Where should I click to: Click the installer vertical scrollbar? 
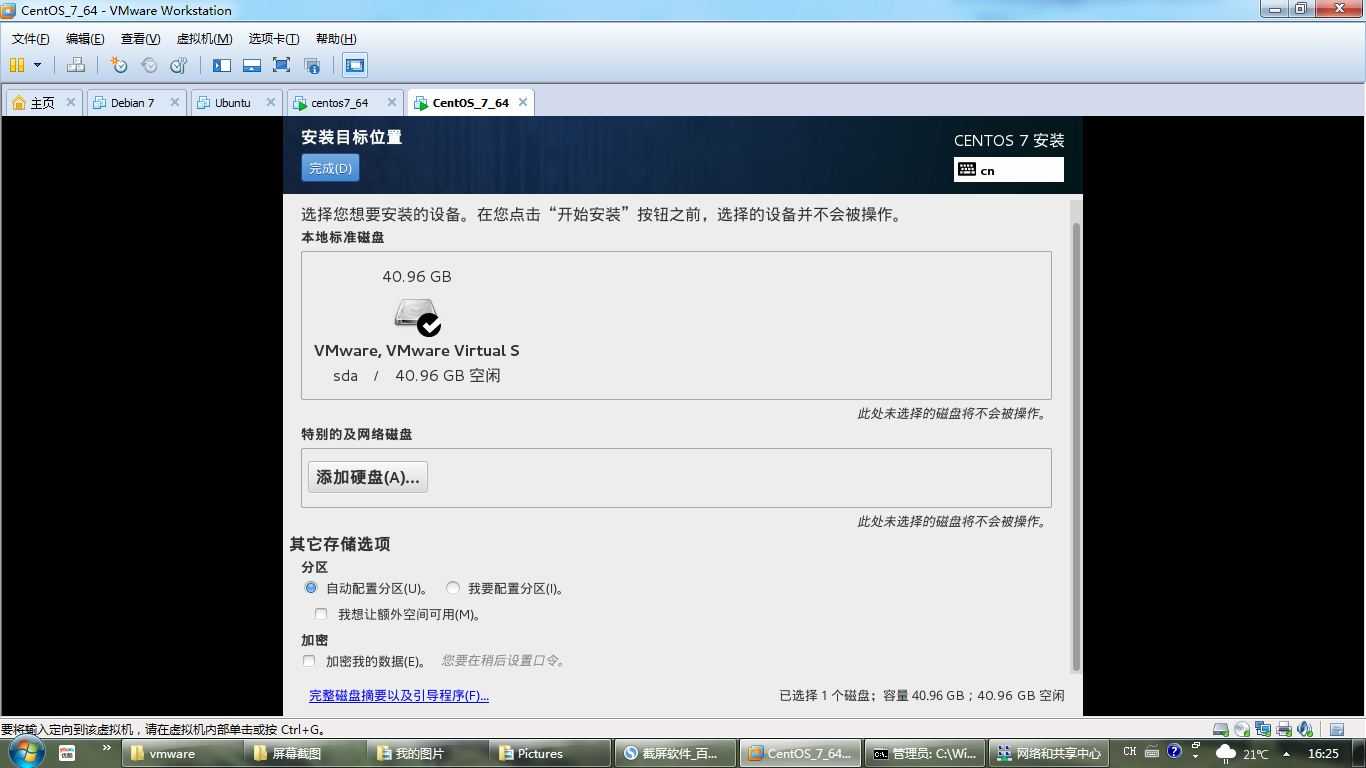(x=1076, y=447)
